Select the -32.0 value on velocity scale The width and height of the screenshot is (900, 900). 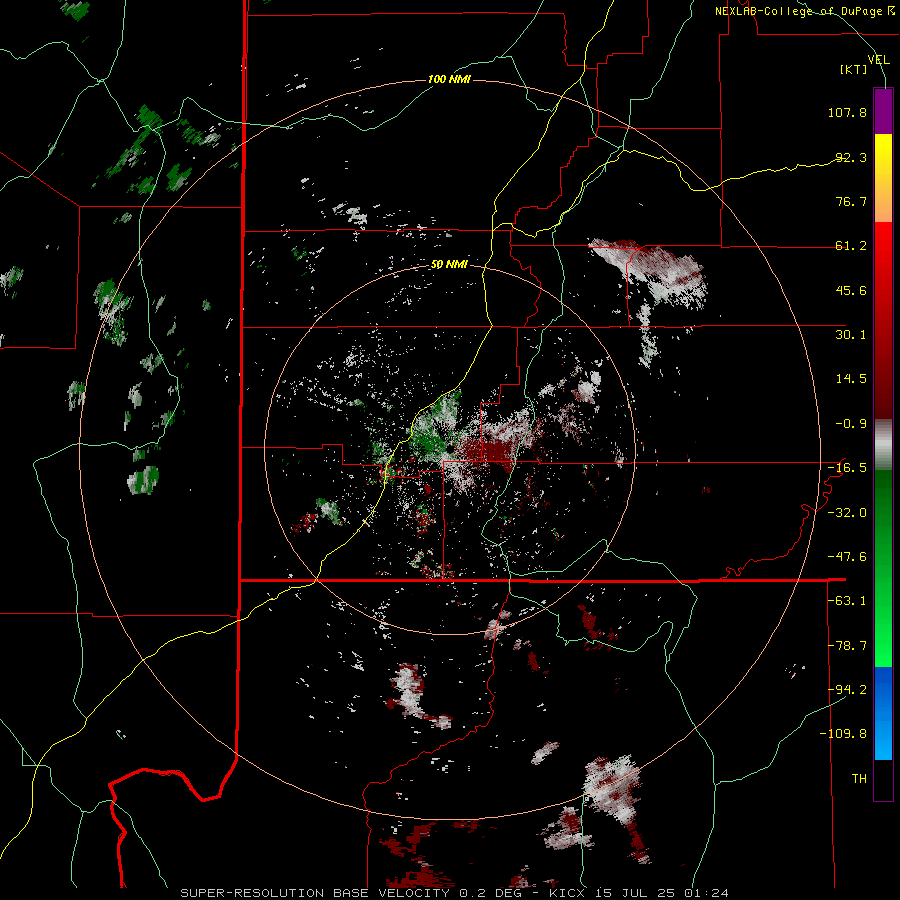pos(847,513)
